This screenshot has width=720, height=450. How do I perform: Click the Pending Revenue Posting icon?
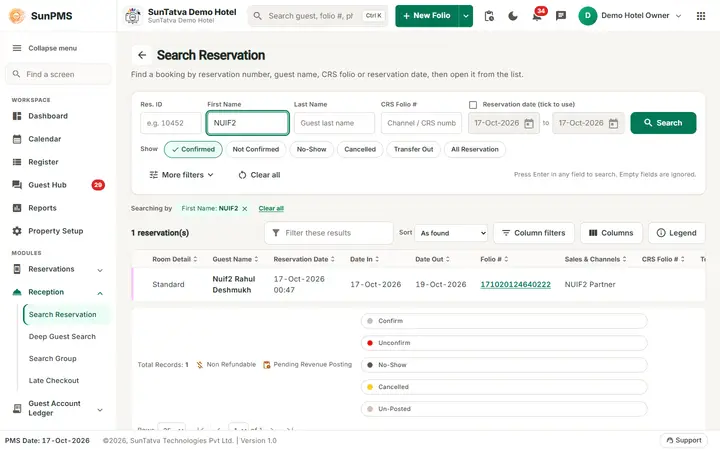(266, 365)
